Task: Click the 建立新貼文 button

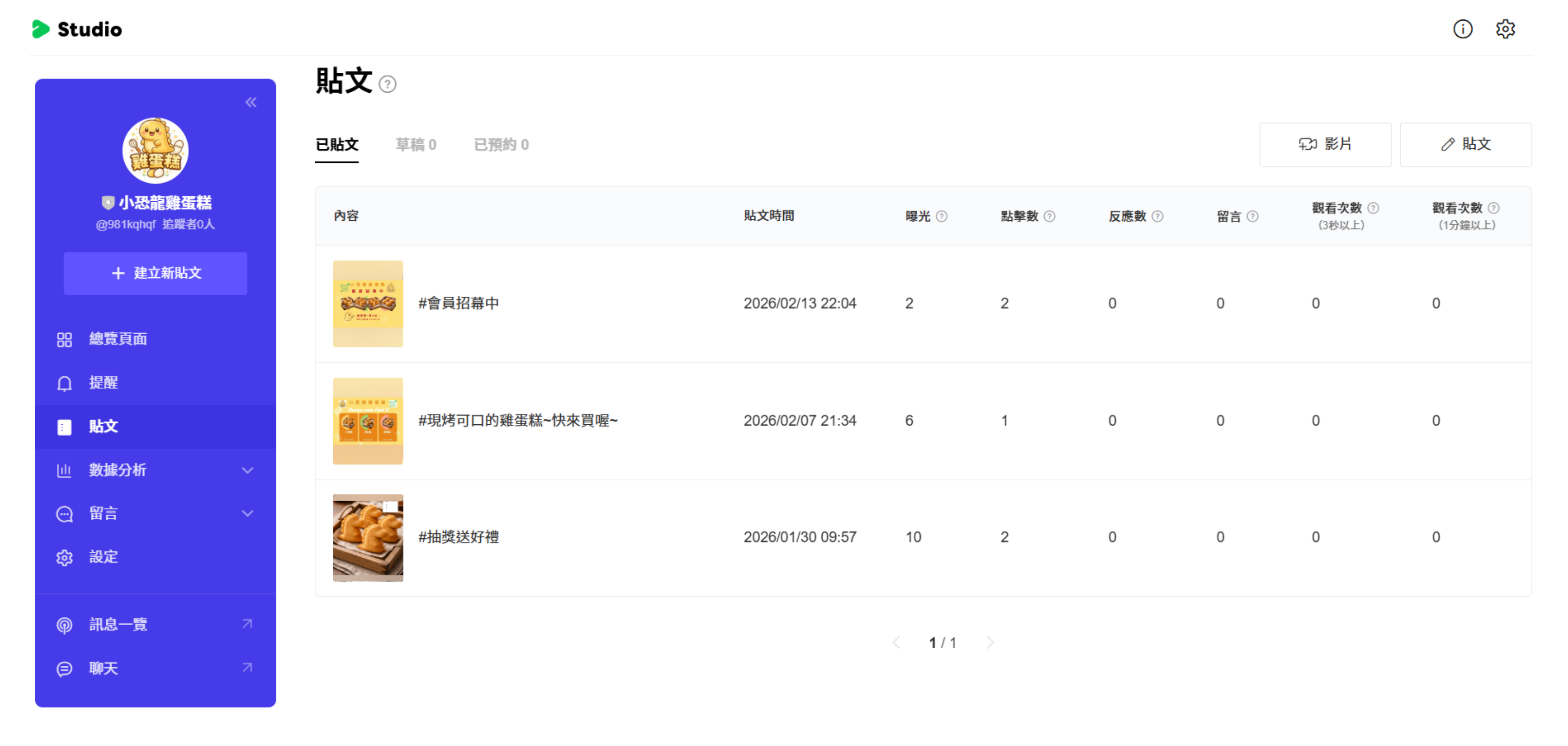Action: point(155,274)
